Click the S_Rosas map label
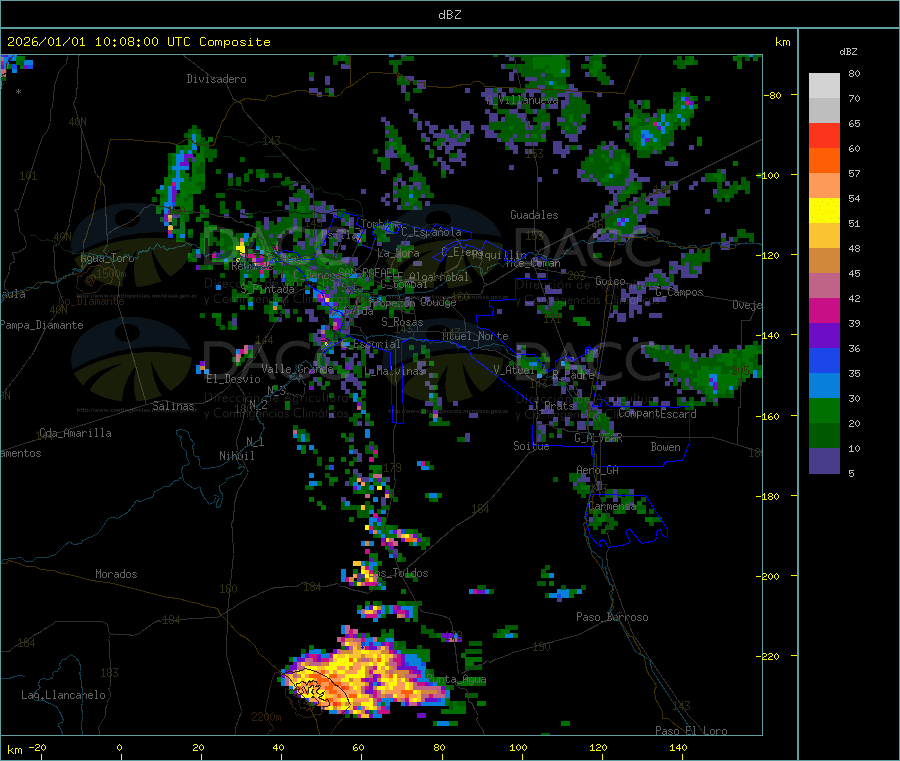Screen dimensions: 900x761 tap(402, 323)
